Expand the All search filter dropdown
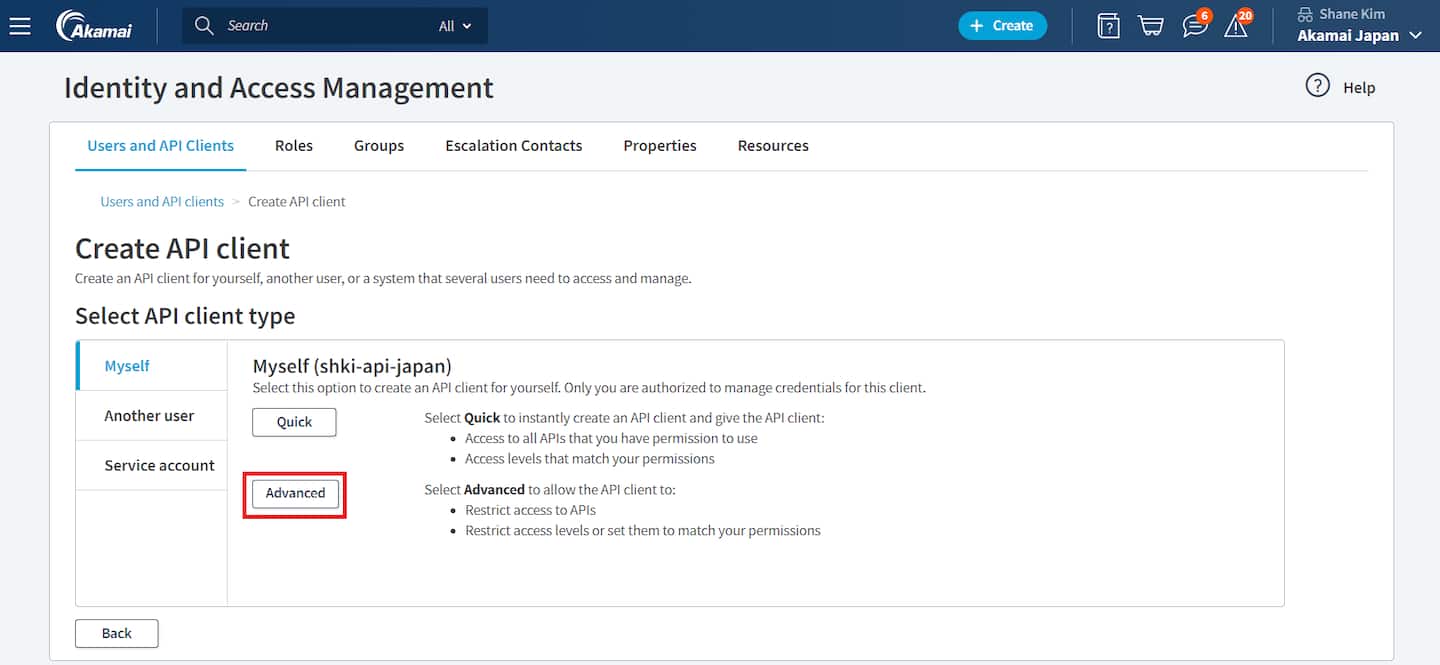This screenshot has width=1440, height=665. coord(455,26)
